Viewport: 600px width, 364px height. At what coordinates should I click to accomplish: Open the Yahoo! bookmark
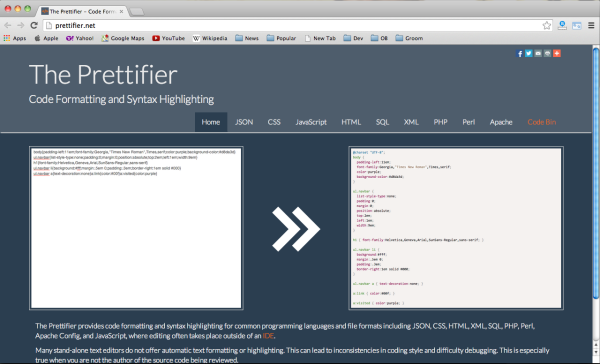click(x=80, y=38)
